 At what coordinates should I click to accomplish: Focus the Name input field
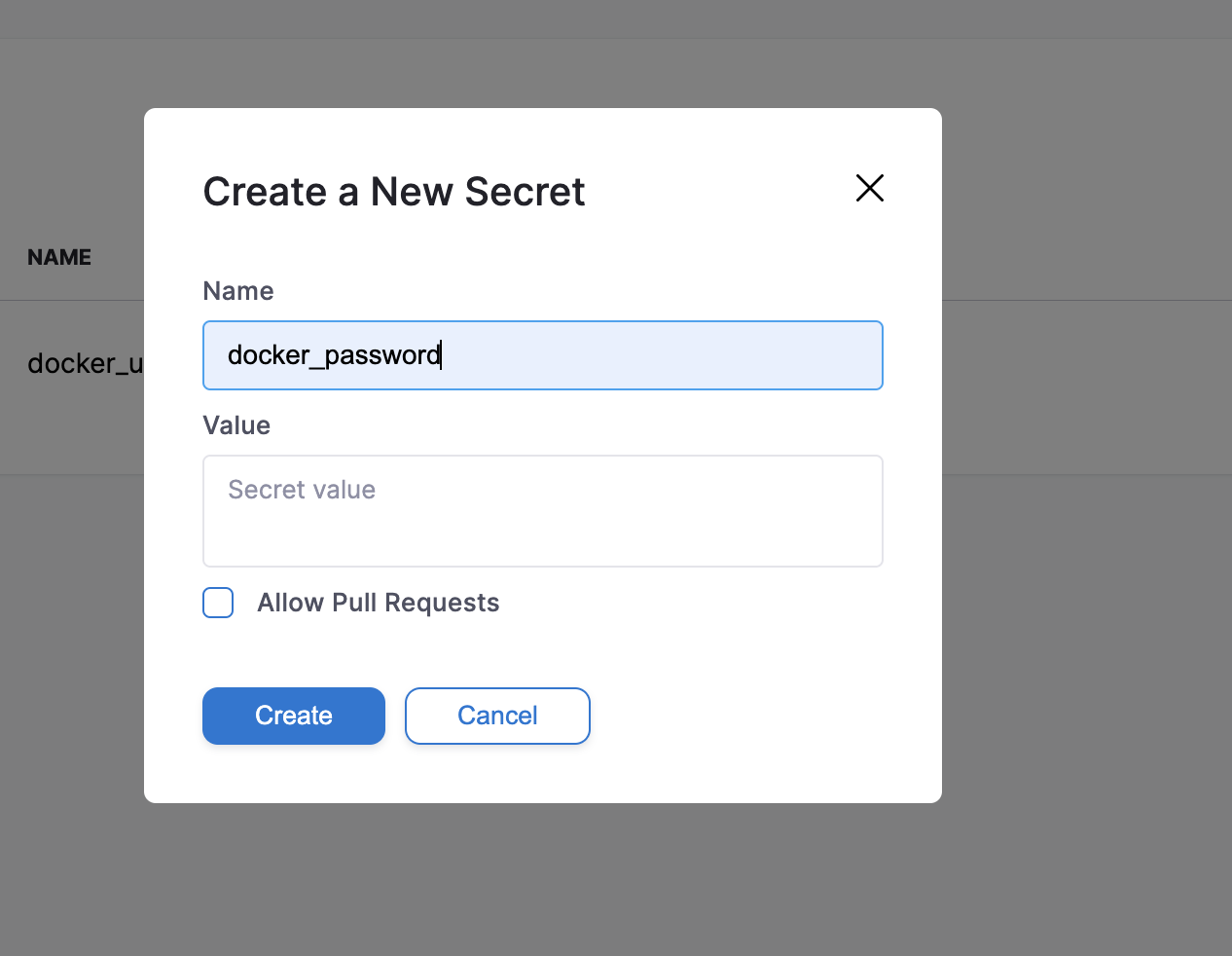[x=542, y=355]
